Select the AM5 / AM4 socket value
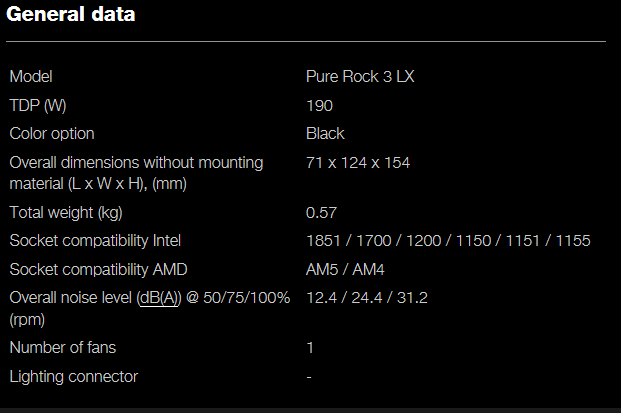 pos(345,270)
